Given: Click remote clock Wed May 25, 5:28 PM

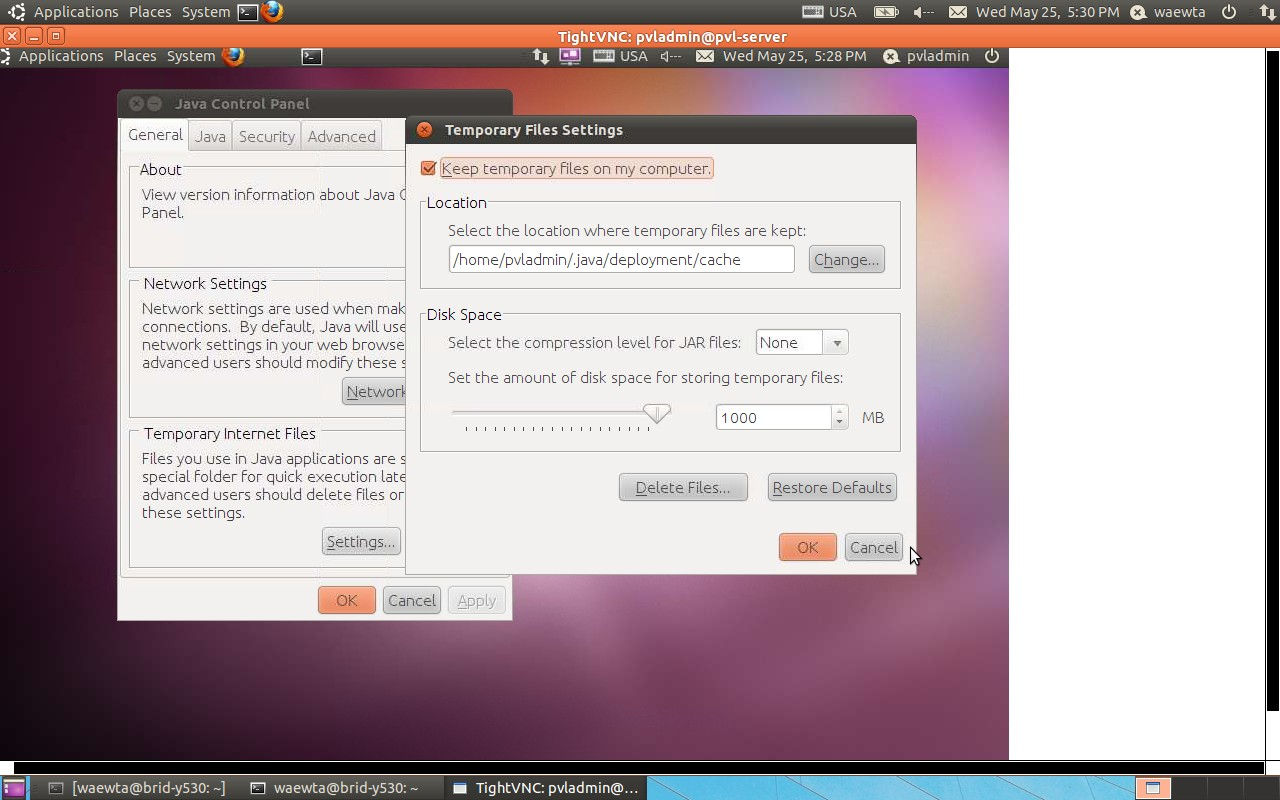Looking at the screenshot, I should click(795, 56).
